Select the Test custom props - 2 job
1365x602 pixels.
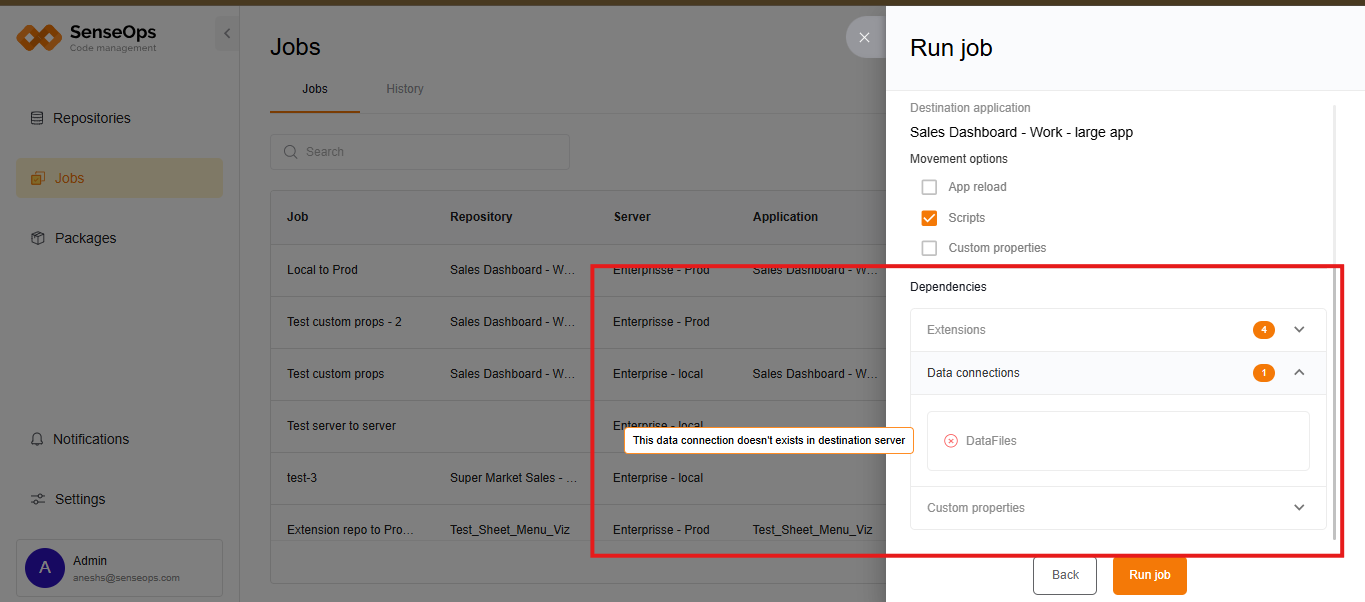point(344,322)
